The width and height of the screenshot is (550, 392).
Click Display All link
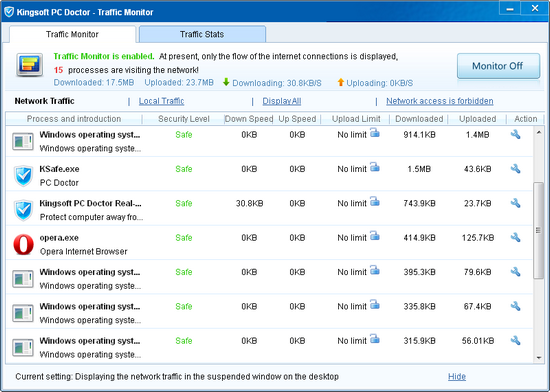[x=282, y=101]
